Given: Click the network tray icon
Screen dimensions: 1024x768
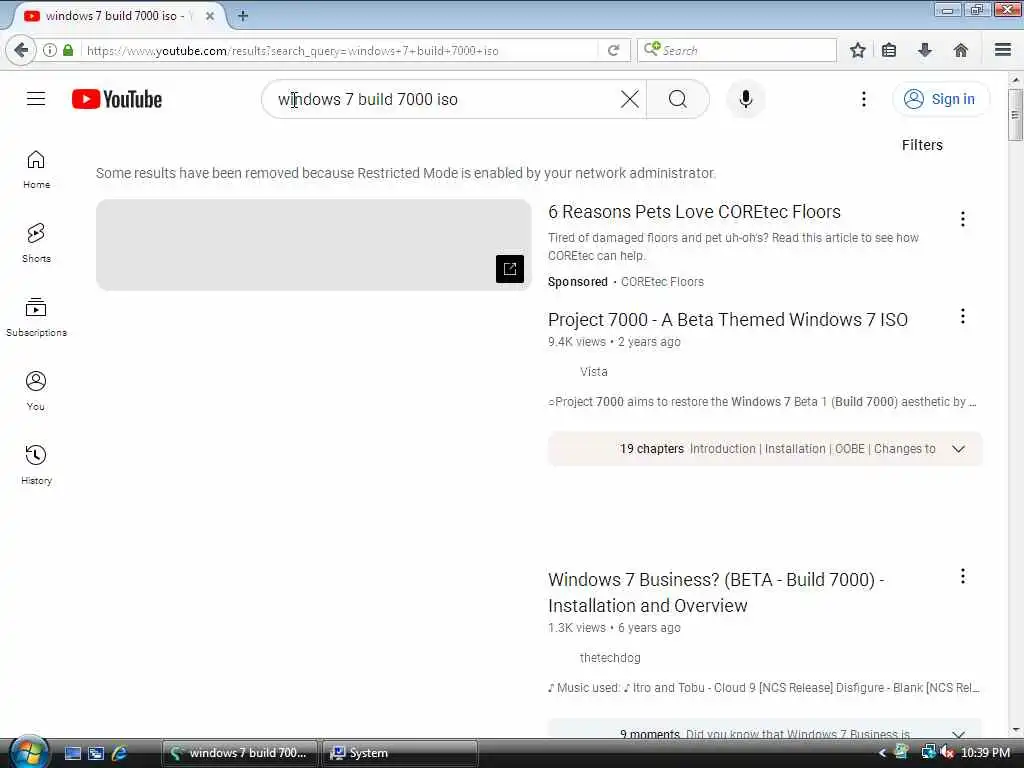Looking at the screenshot, I should [x=927, y=752].
